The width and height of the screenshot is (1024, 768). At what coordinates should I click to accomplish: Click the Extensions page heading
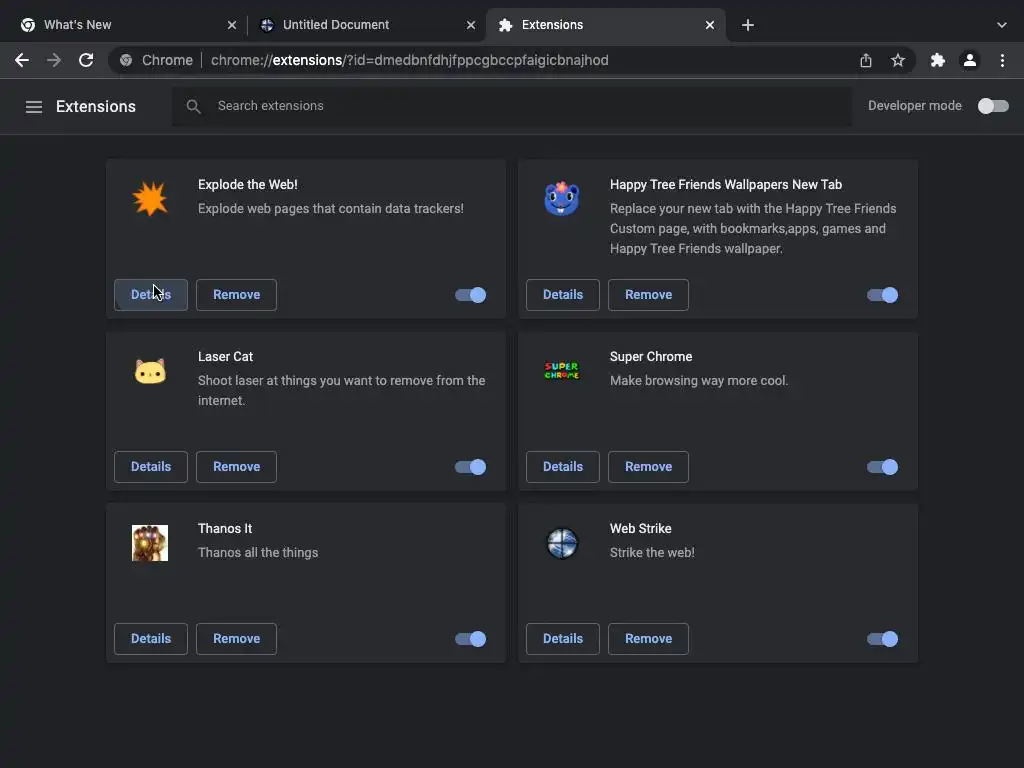tap(96, 106)
